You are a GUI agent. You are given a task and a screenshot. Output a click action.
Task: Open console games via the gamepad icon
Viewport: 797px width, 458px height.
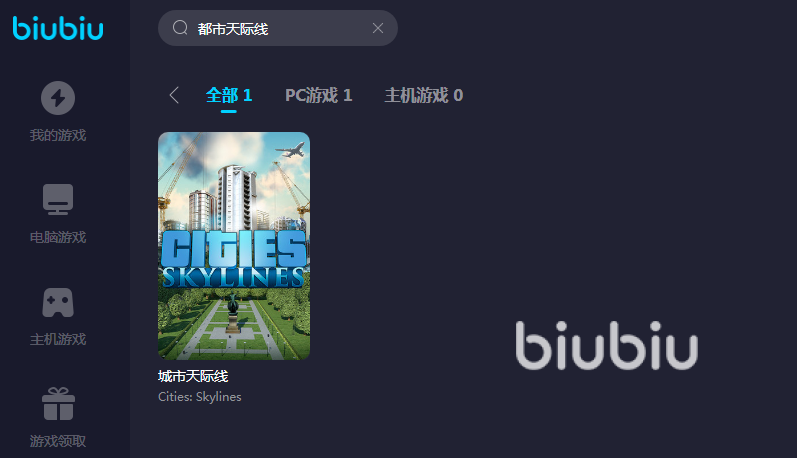click(58, 302)
